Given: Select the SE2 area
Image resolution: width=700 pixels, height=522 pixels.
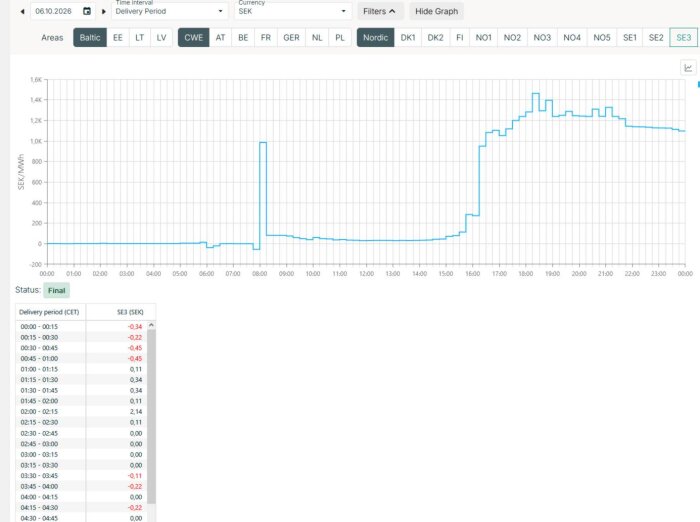Looking at the screenshot, I should point(656,38).
